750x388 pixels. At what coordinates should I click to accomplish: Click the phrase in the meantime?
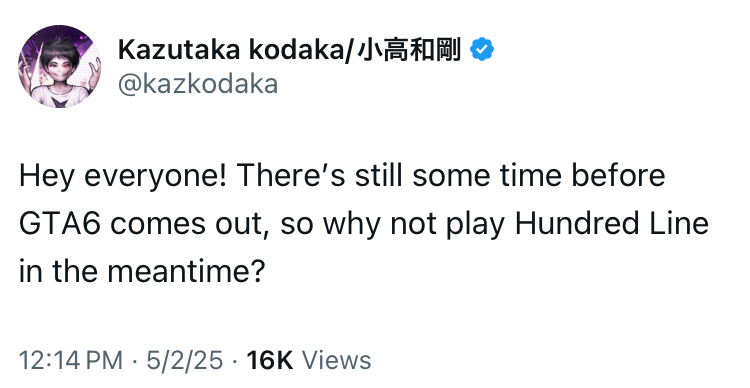coord(142,271)
